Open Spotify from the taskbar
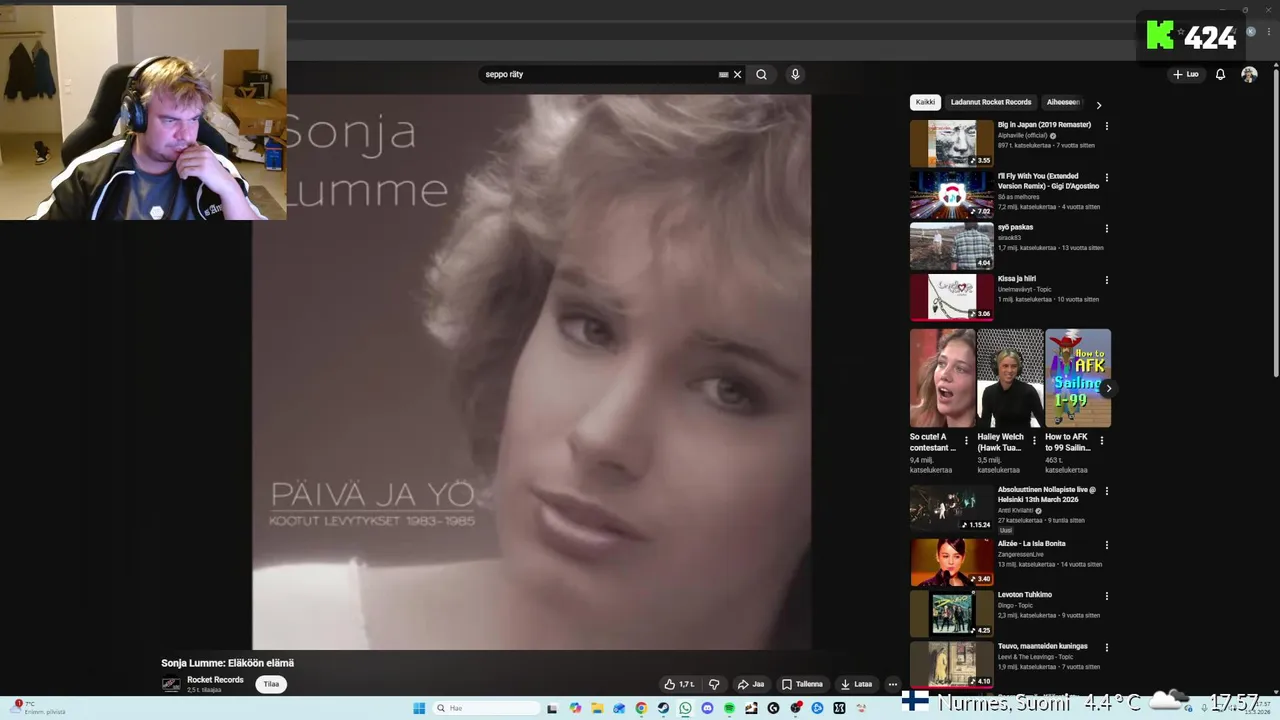 click(x=729, y=708)
